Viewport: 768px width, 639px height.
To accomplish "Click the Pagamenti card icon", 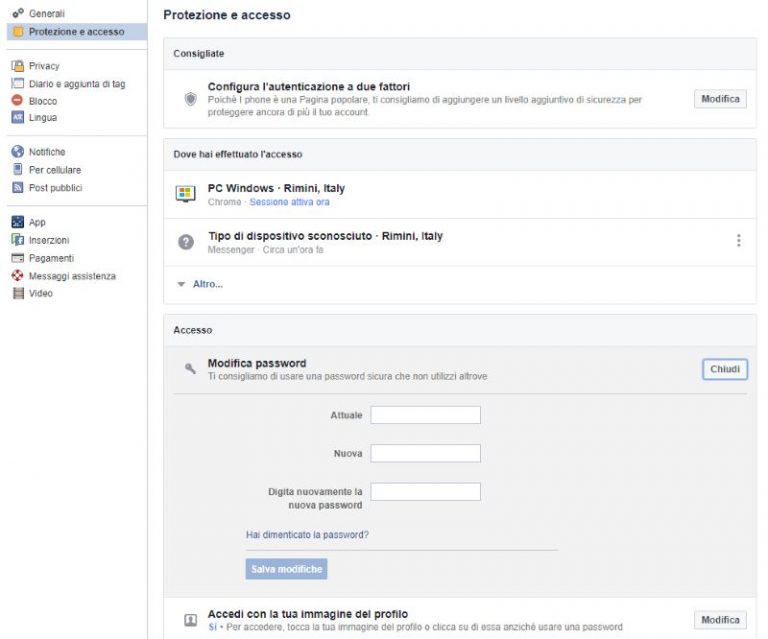I will pyautogui.click(x=17, y=258).
